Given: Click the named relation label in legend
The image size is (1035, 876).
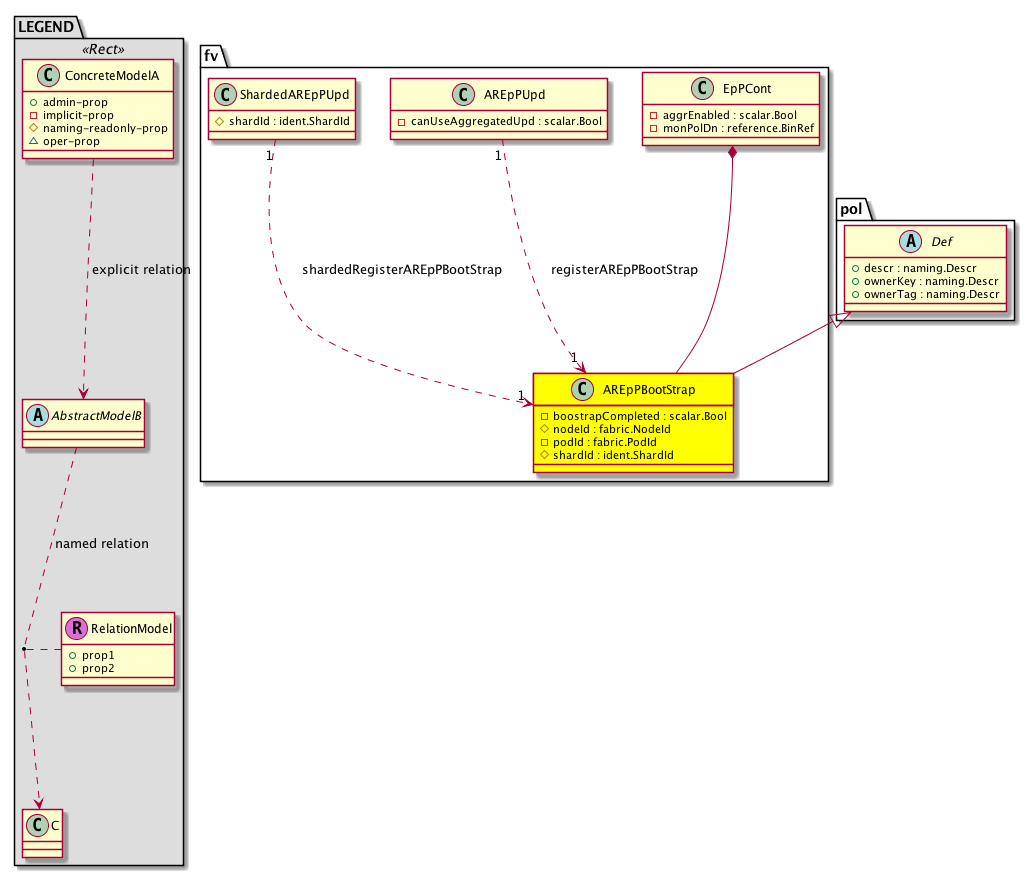Looking at the screenshot, I should coord(102,544).
